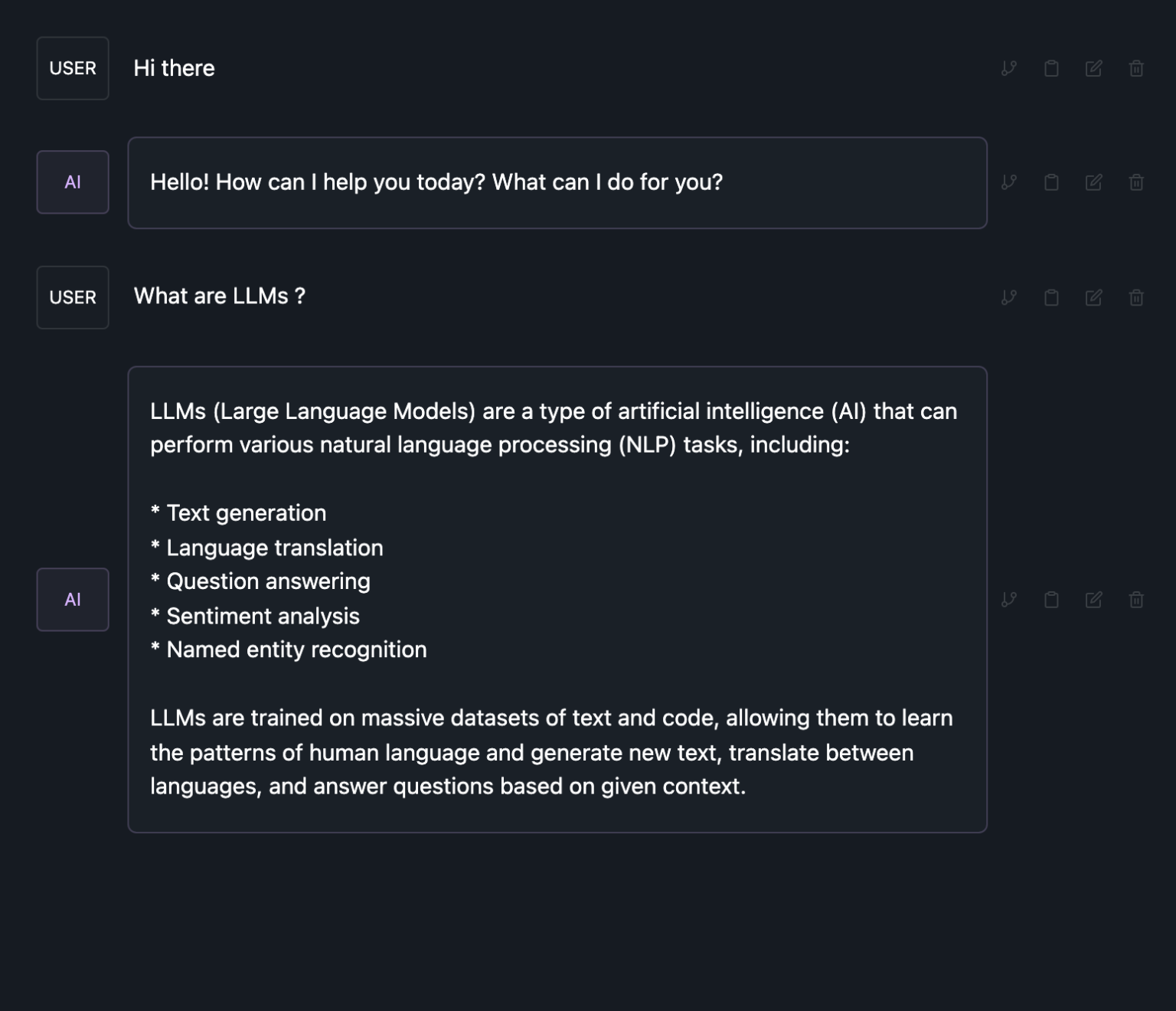Branch conversation from the "Hi there" message
The height and width of the screenshot is (1011, 1176).
click(x=1009, y=68)
